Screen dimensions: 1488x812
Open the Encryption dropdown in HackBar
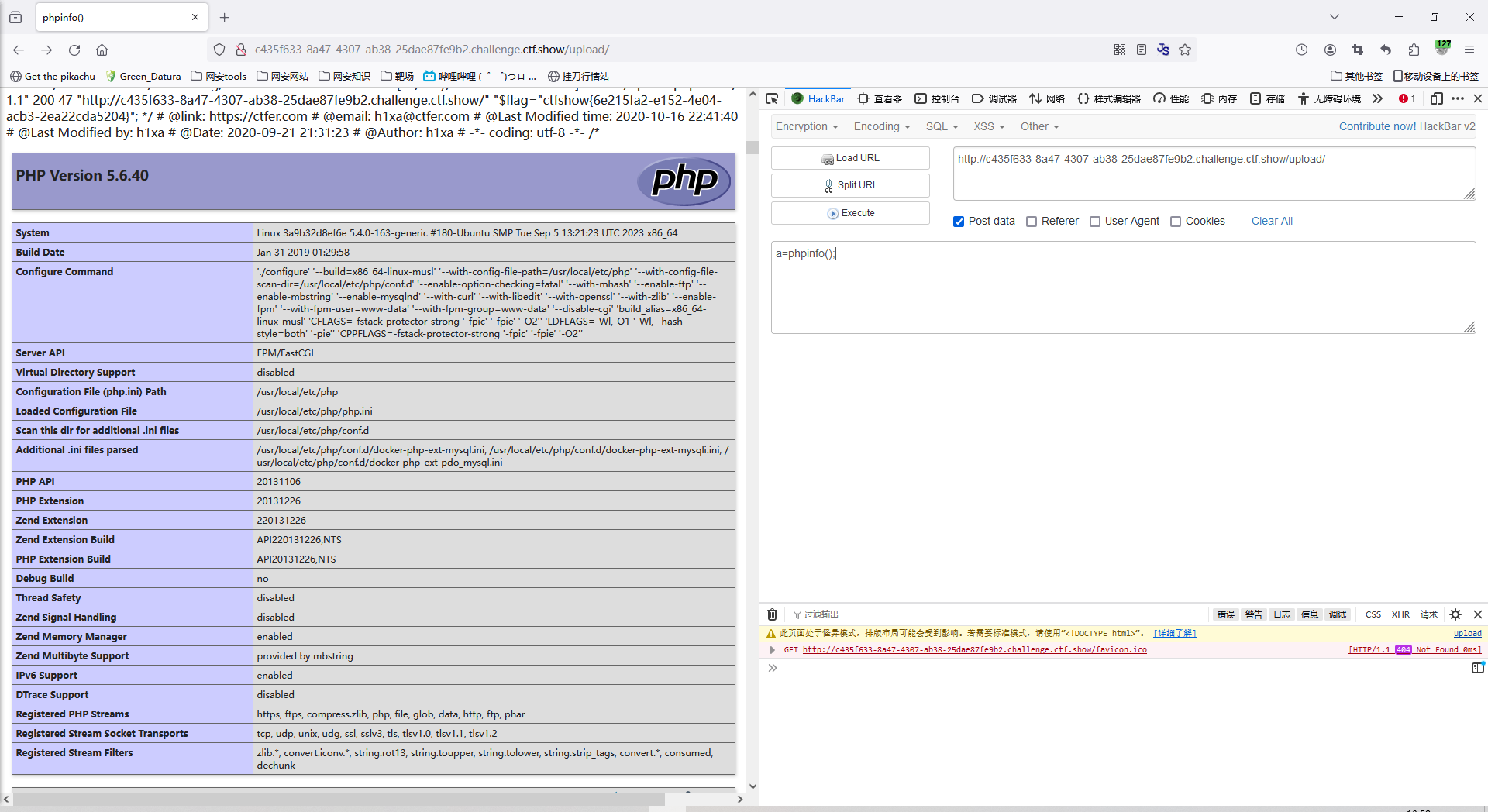pyautogui.click(x=807, y=126)
